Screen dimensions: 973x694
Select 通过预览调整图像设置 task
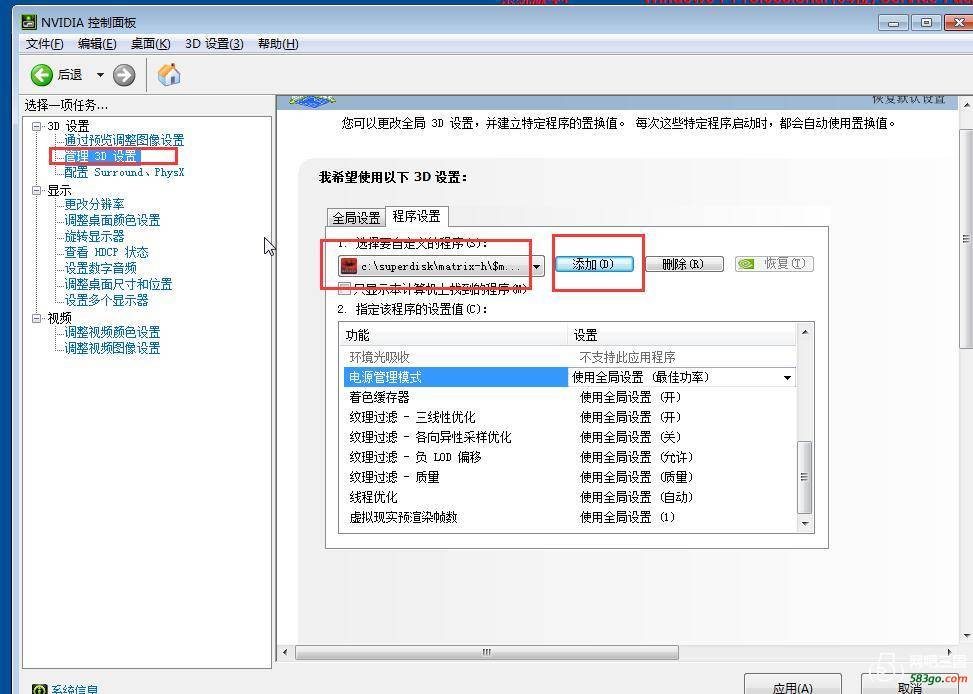[x=124, y=140]
